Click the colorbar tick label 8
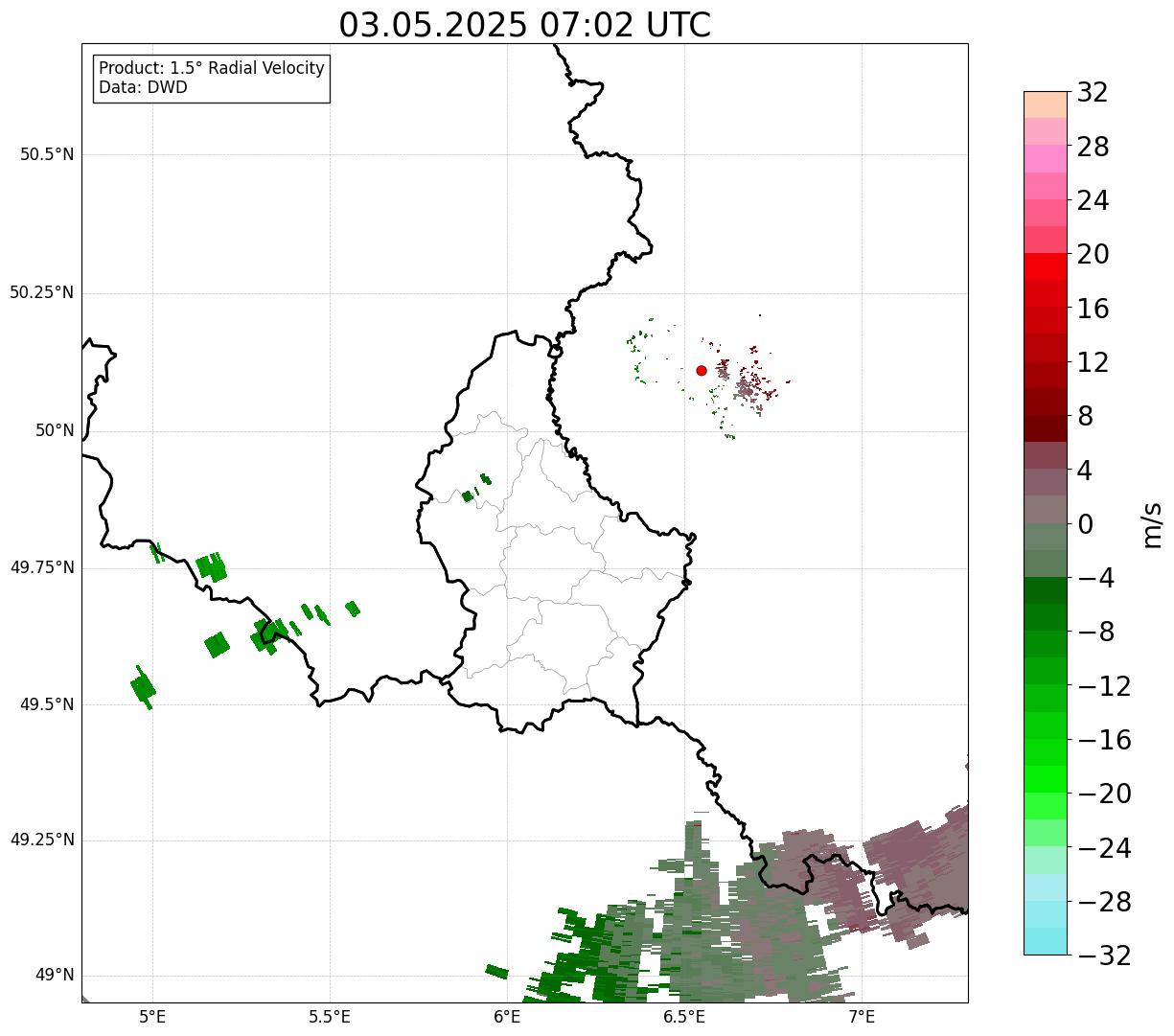This screenshot has height=1036, width=1174. click(x=1085, y=416)
